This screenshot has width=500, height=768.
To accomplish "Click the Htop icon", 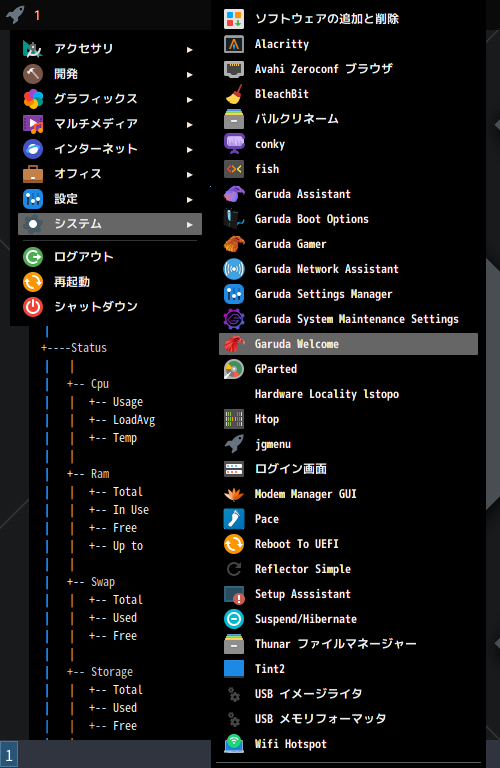I will click(x=234, y=419).
